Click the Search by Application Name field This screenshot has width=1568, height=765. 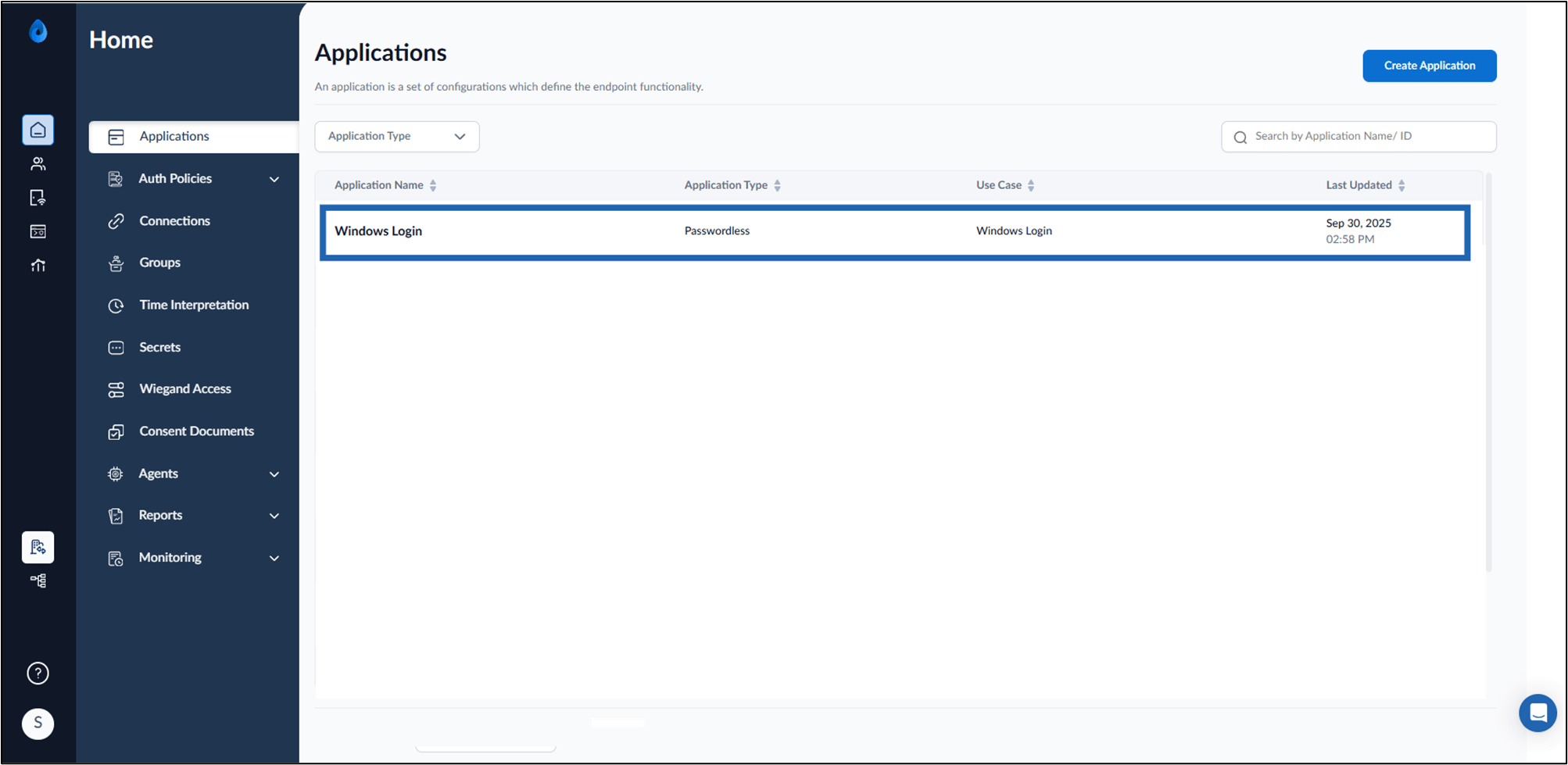pyautogui.click(x=1359, y=137)
